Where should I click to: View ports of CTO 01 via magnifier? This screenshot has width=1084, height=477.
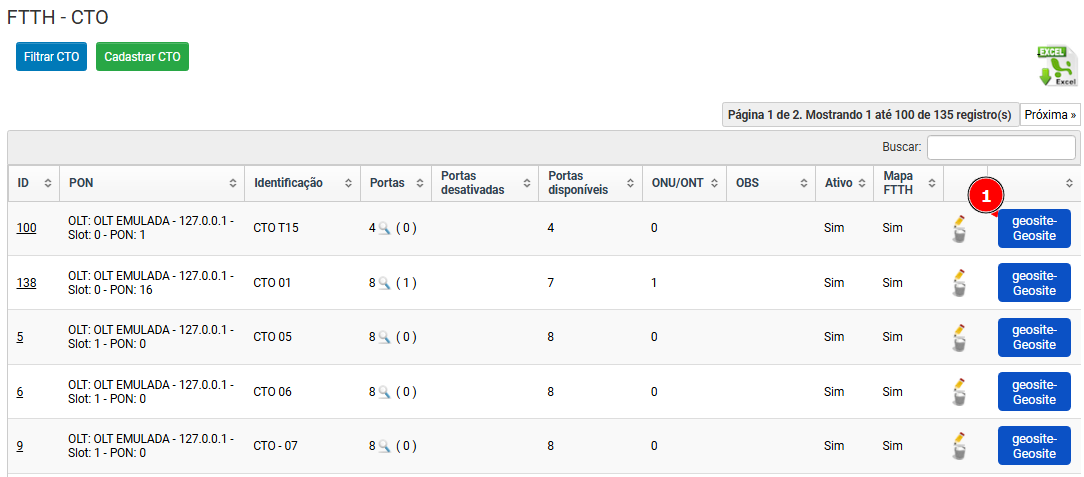pyautogui.click(x=384, y=283)
